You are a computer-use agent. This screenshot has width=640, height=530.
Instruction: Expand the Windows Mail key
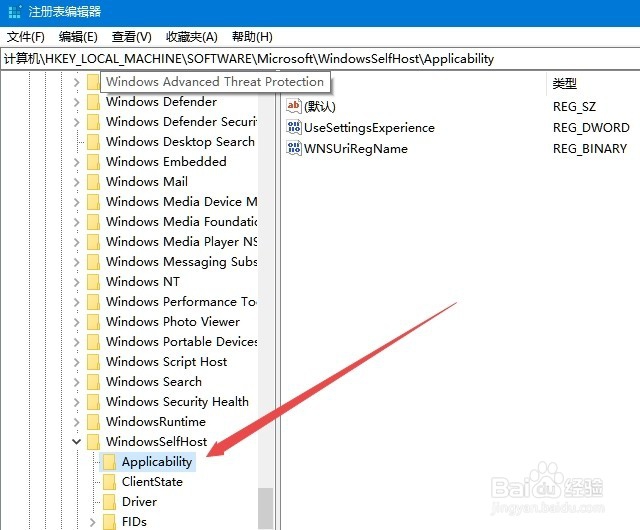76,182
